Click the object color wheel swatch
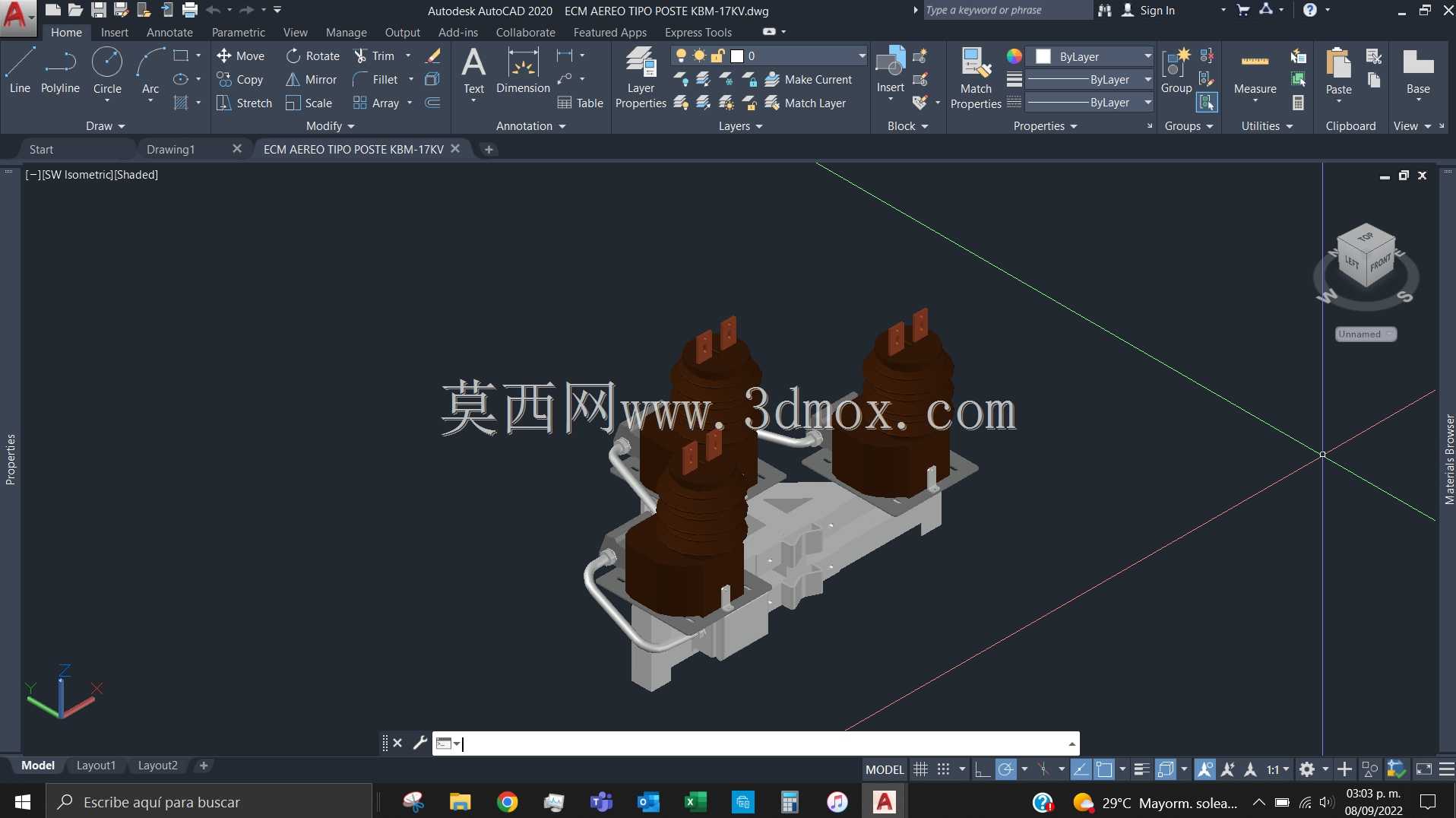Viewport: 1456px width, 818px height. tap(1014, 56)
